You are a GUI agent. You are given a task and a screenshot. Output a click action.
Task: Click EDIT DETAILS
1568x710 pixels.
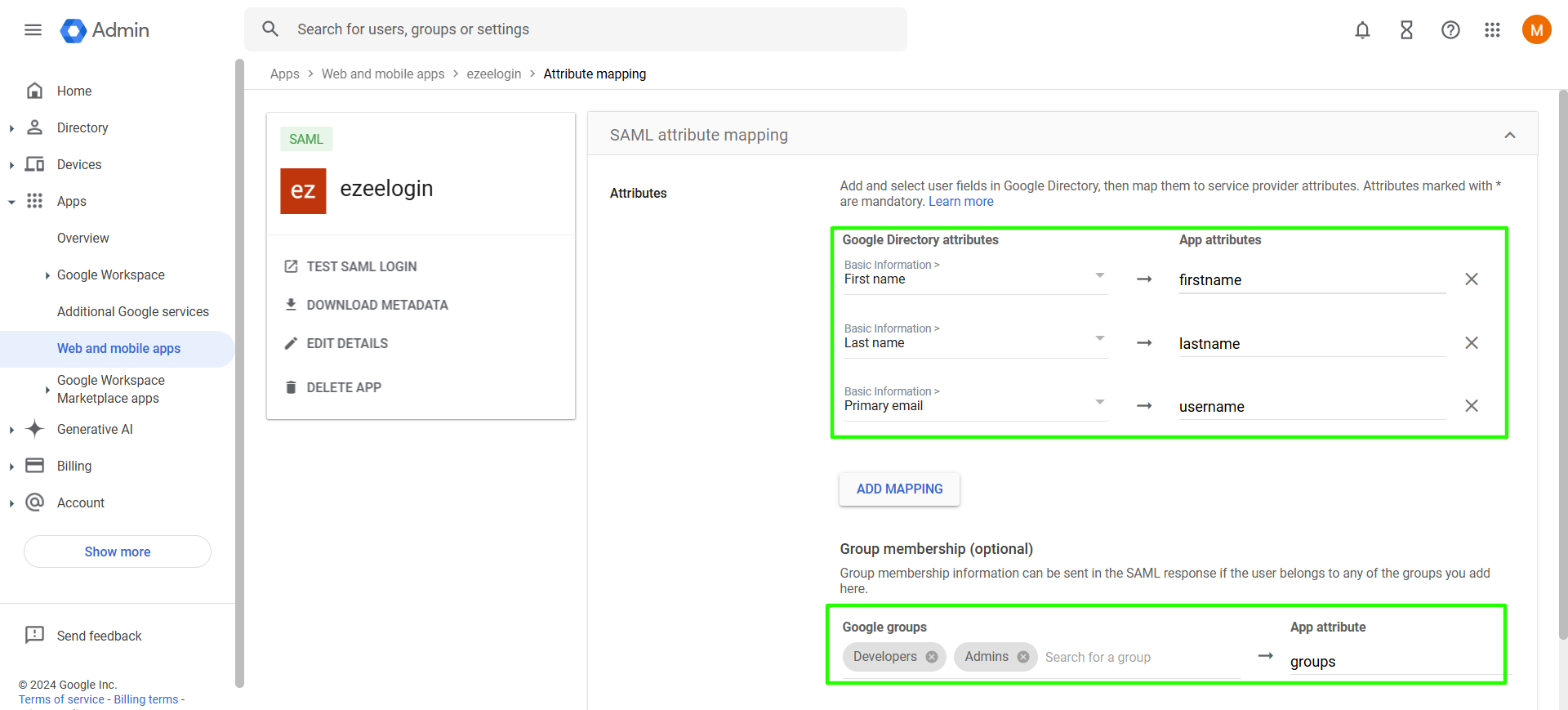point(336,343)
